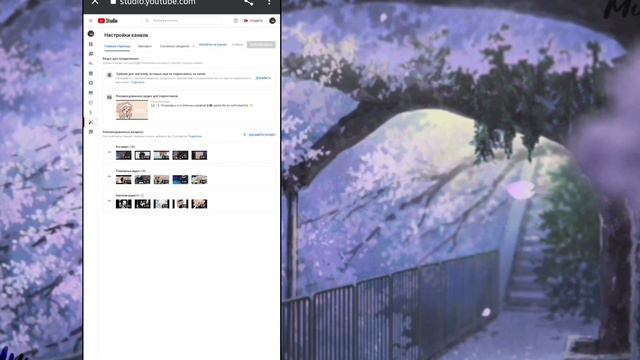This screenshot has width=640, height=360.
Task: Open the browser three-dot menu
Action: [x=269, y=2]
